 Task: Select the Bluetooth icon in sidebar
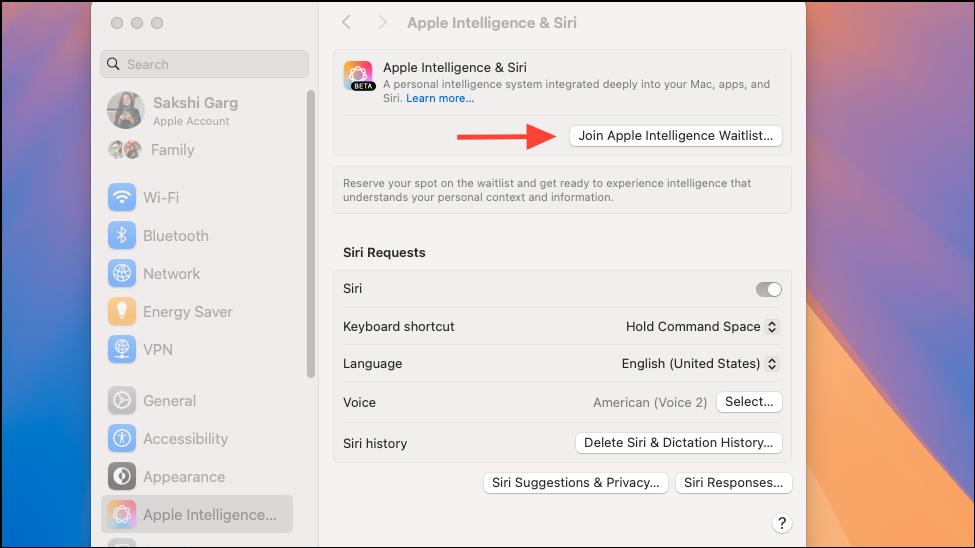click(x=122, y=236)
